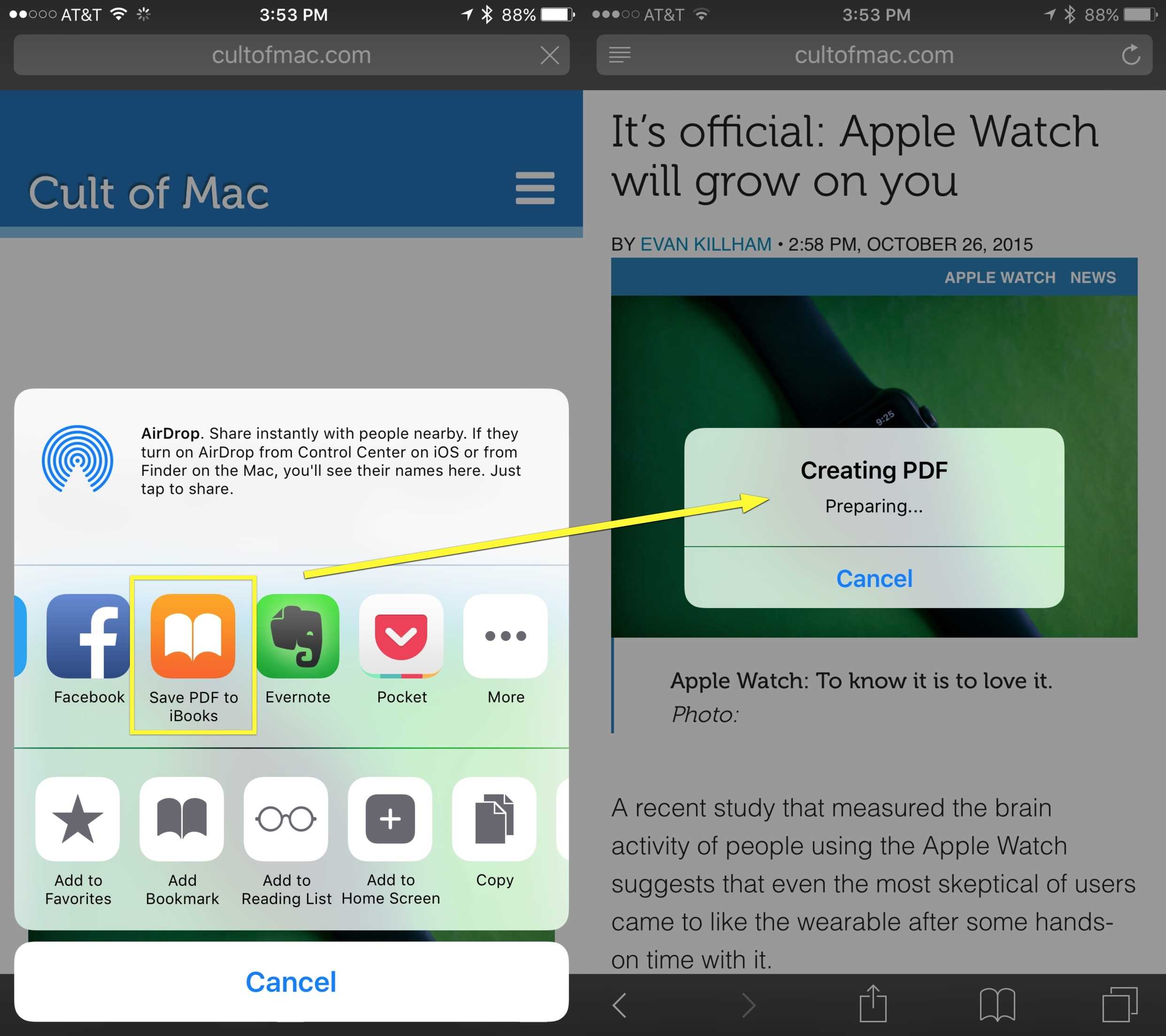The height and width of the screenshot is (1036, 1166).
Task: Tap the Safari share button
Action: click(x=875, y=1009)
